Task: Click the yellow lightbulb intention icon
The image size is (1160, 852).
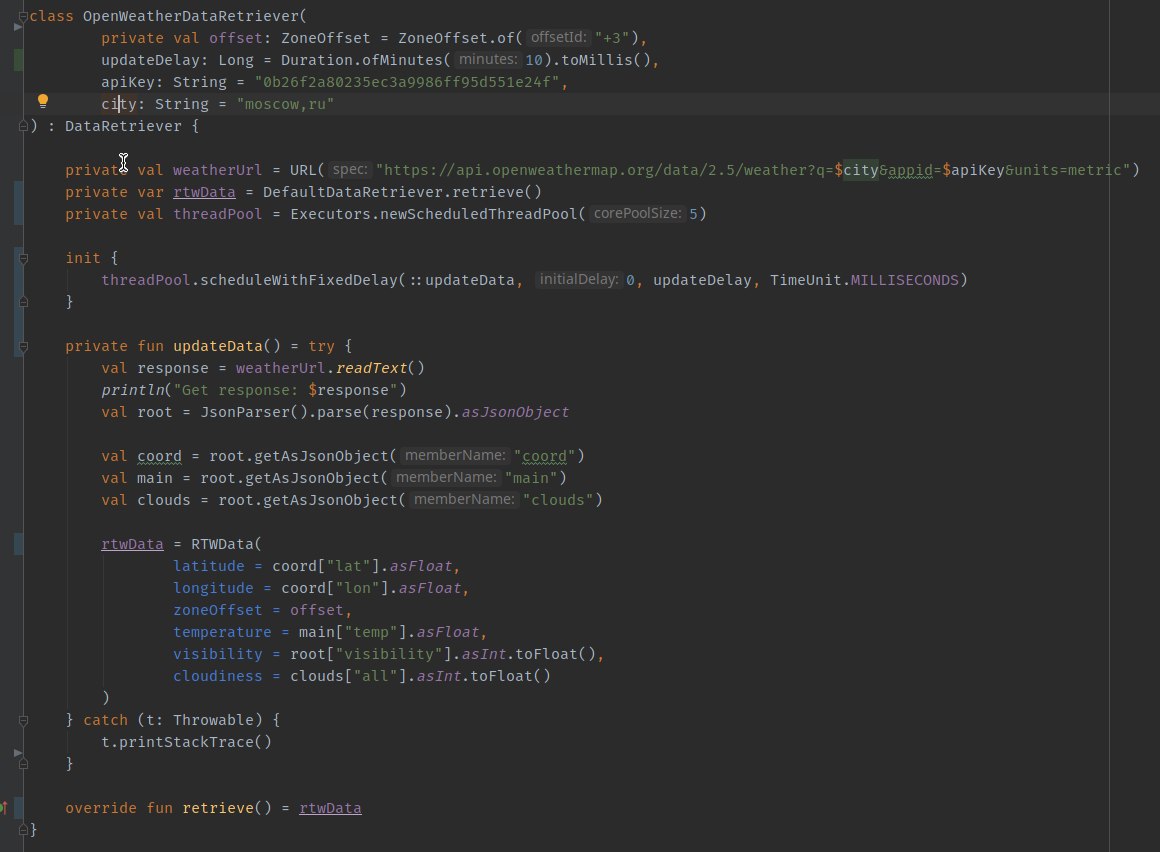Action: coord(43,101)
